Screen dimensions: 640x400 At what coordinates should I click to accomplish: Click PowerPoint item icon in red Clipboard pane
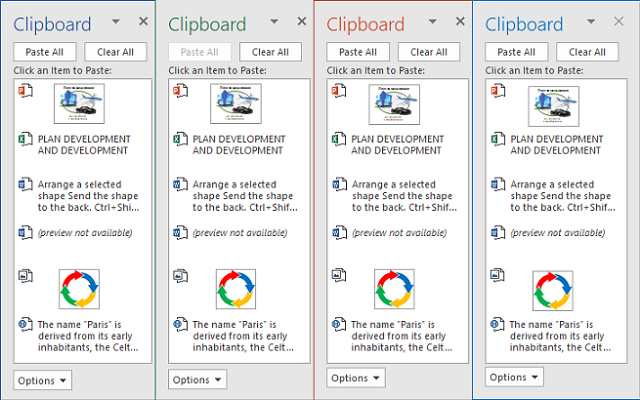[x=339, y=91]
